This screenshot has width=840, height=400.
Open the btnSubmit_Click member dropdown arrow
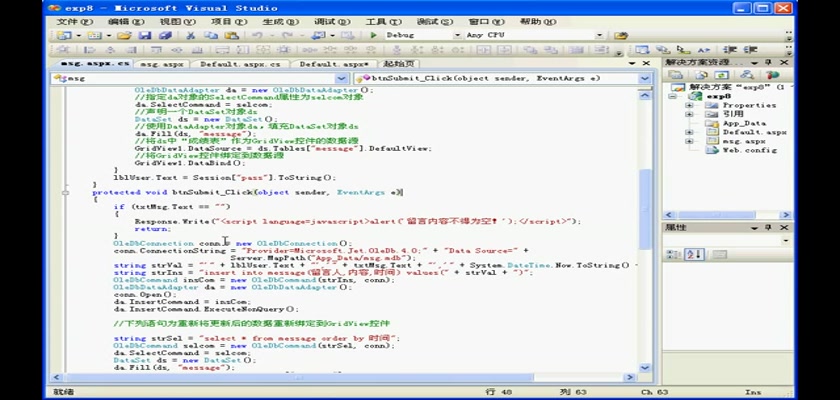[x=644, y=78]
